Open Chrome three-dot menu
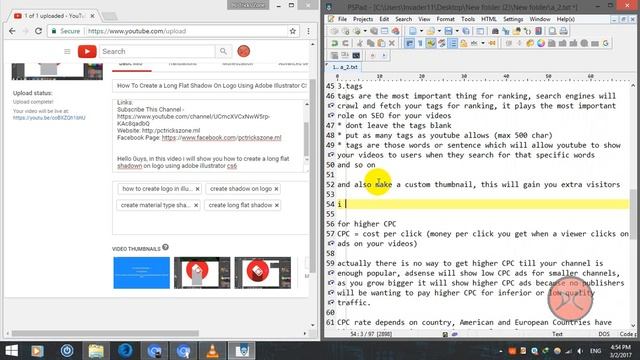 308,31
